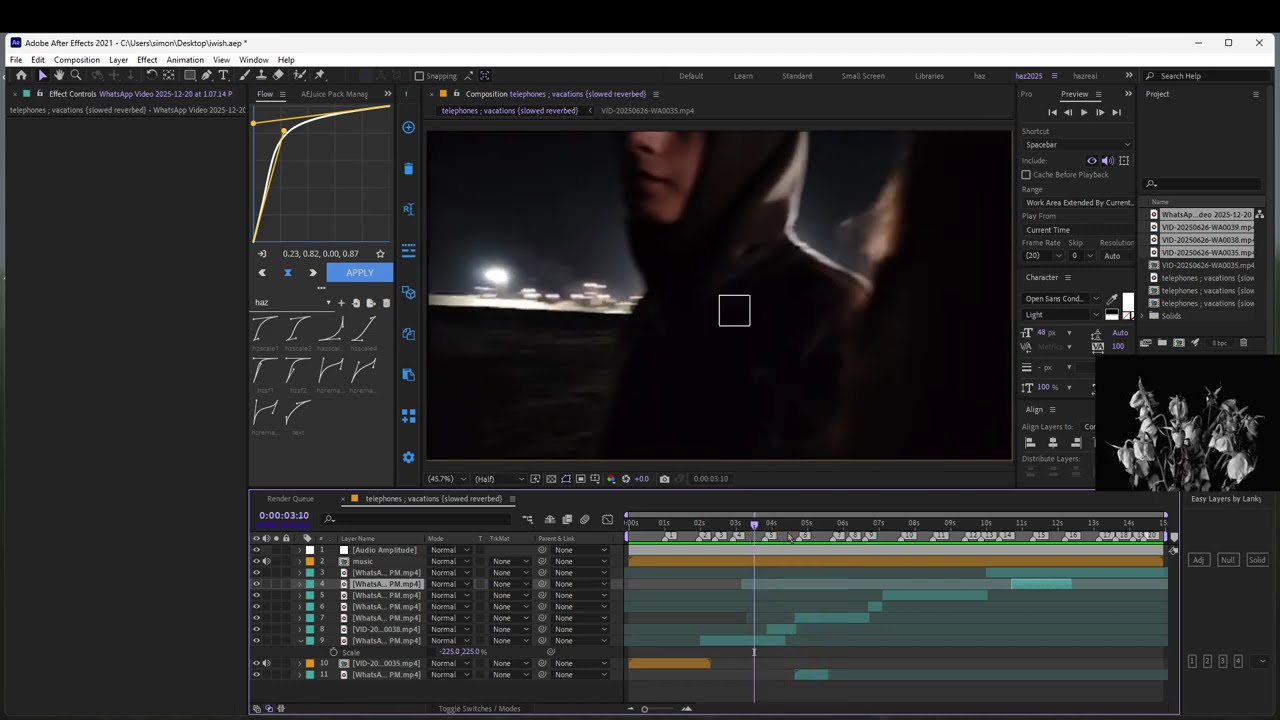Open the composition flowchart icon in timeline
This screenshot has width=1280, height=720.
coord(528,520)
